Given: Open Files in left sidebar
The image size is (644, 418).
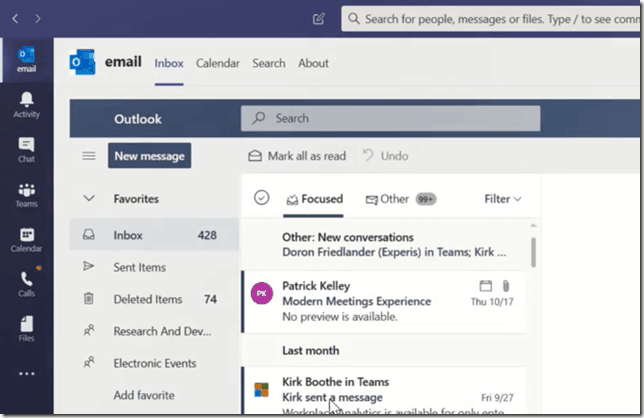Looking at the screenshot, I should coord(26,330).
